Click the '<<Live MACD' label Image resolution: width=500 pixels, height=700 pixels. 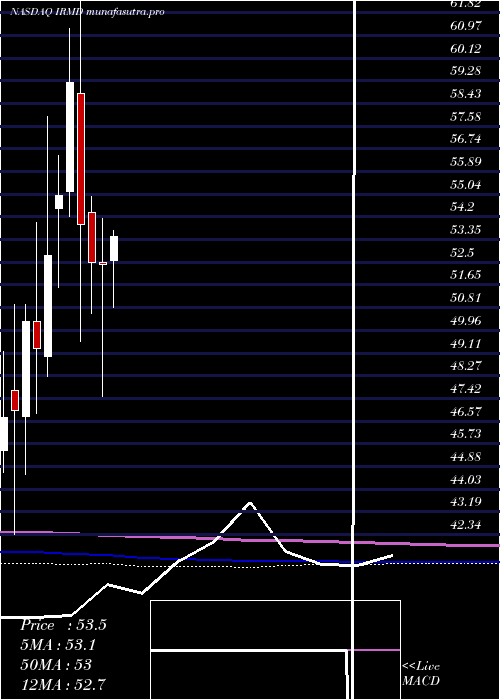421,674
